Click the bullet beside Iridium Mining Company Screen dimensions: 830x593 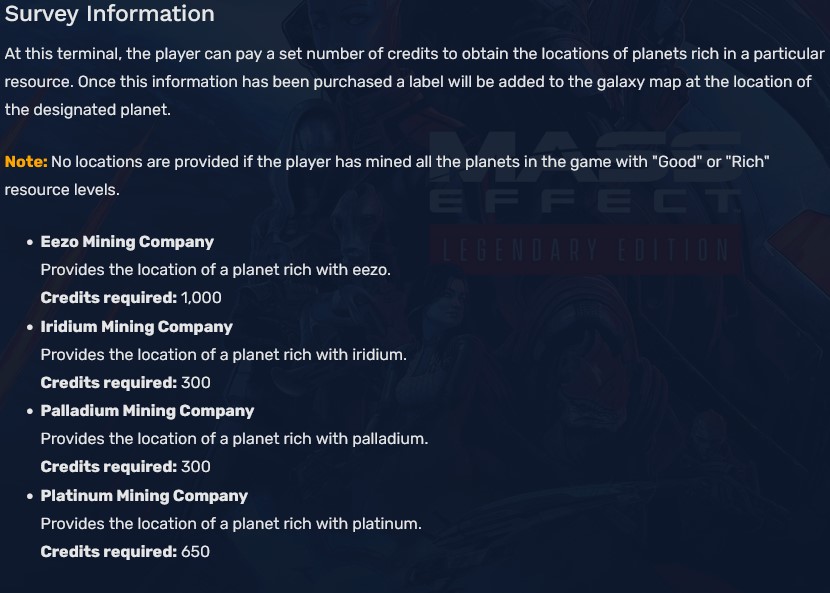pyautogui.click(x=30, y=328)
